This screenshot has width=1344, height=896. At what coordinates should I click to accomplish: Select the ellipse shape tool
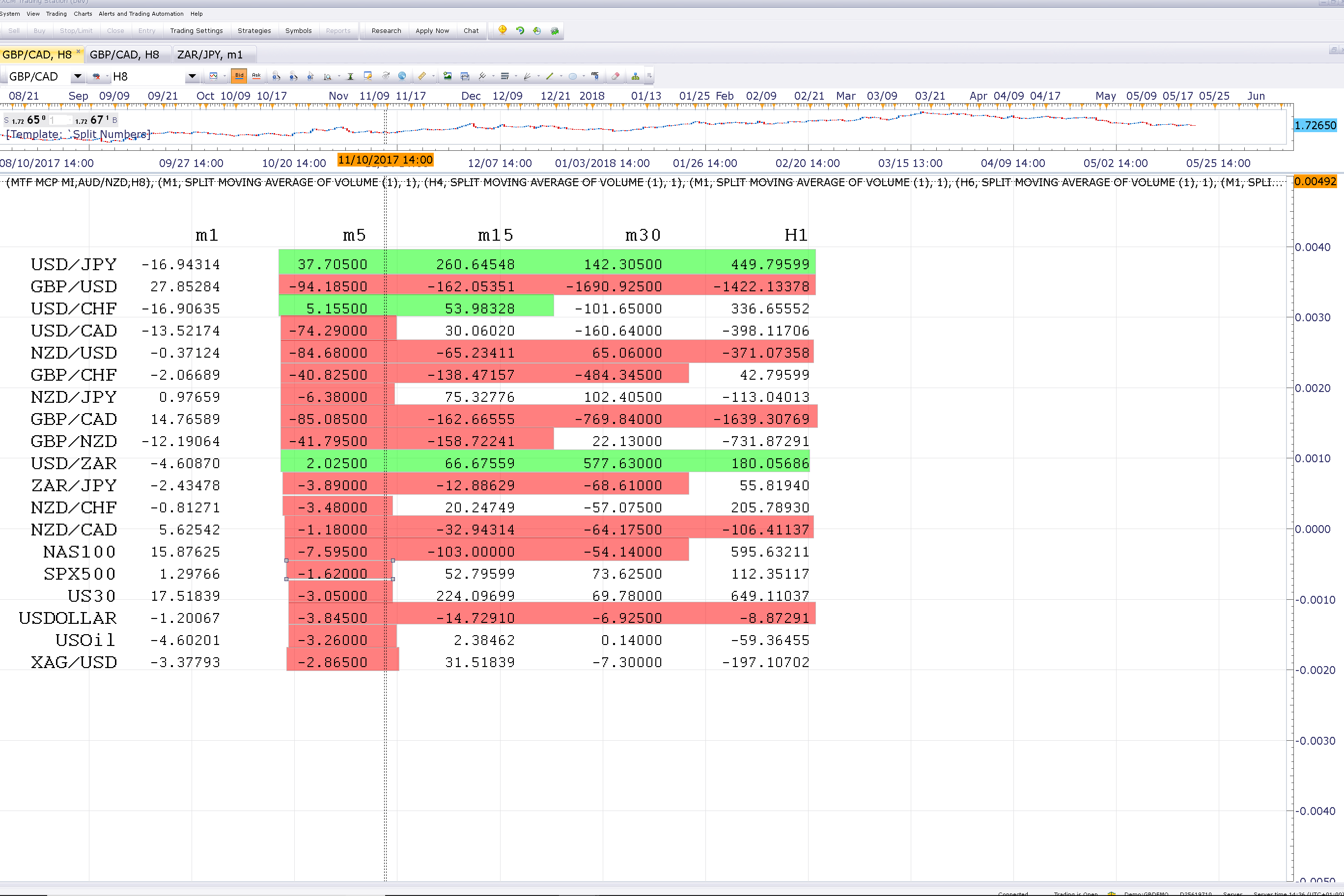[573, 76]
